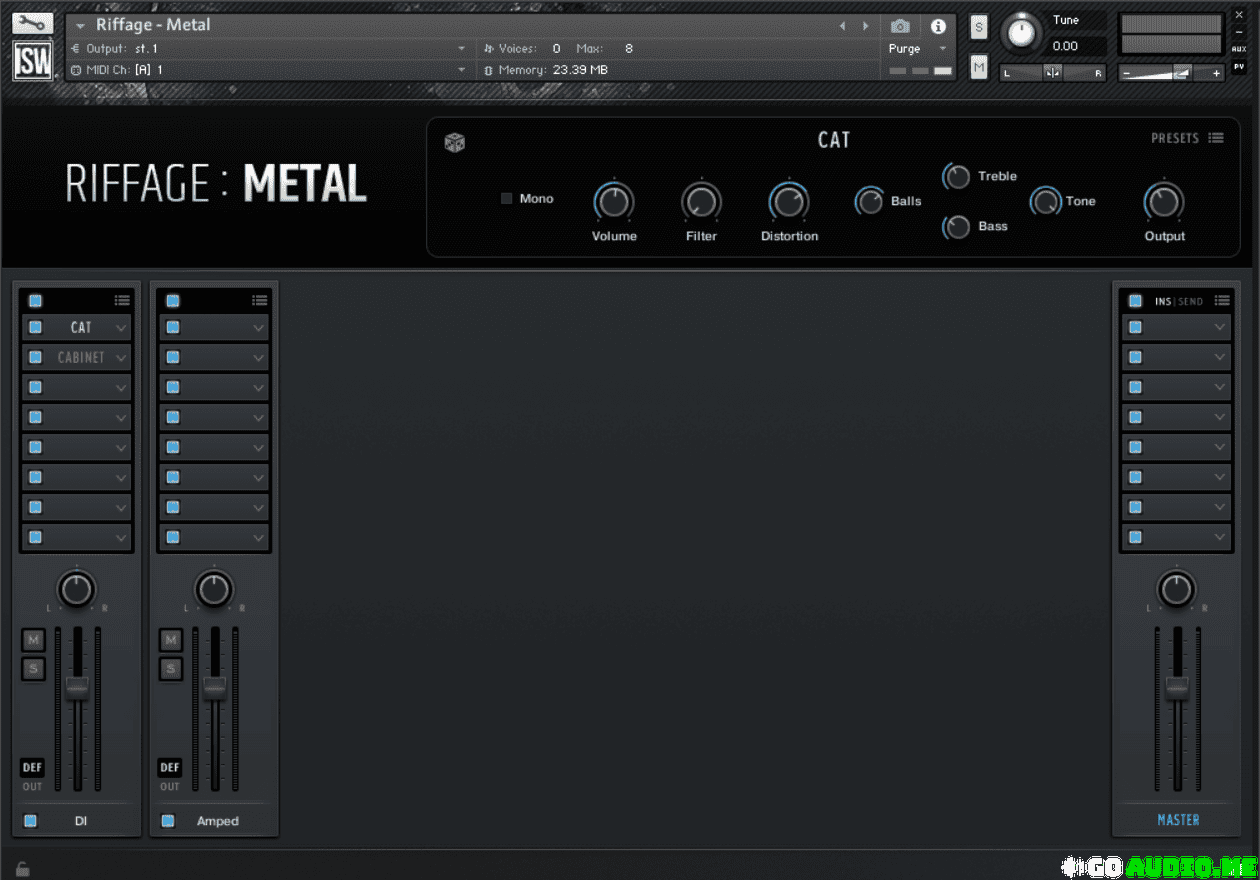Toggle the CAT effect slot power button
Image resolution: width=1260 pixels, height=880 pixels.
35,327
